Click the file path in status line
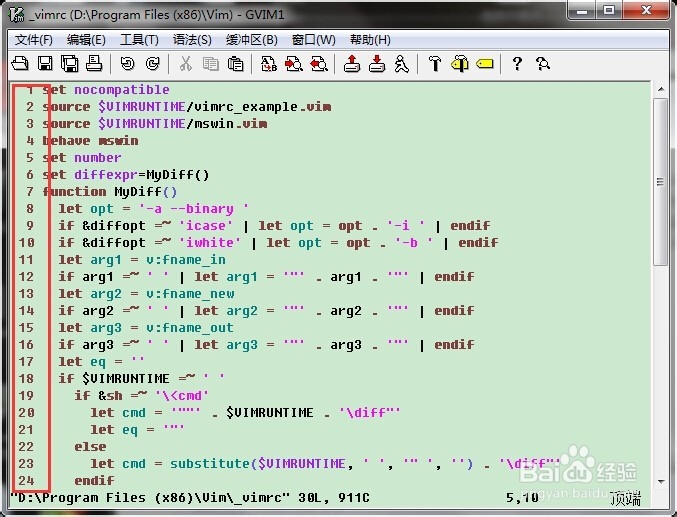The width and height of the screenshot is (677, 517). [149, 498]
